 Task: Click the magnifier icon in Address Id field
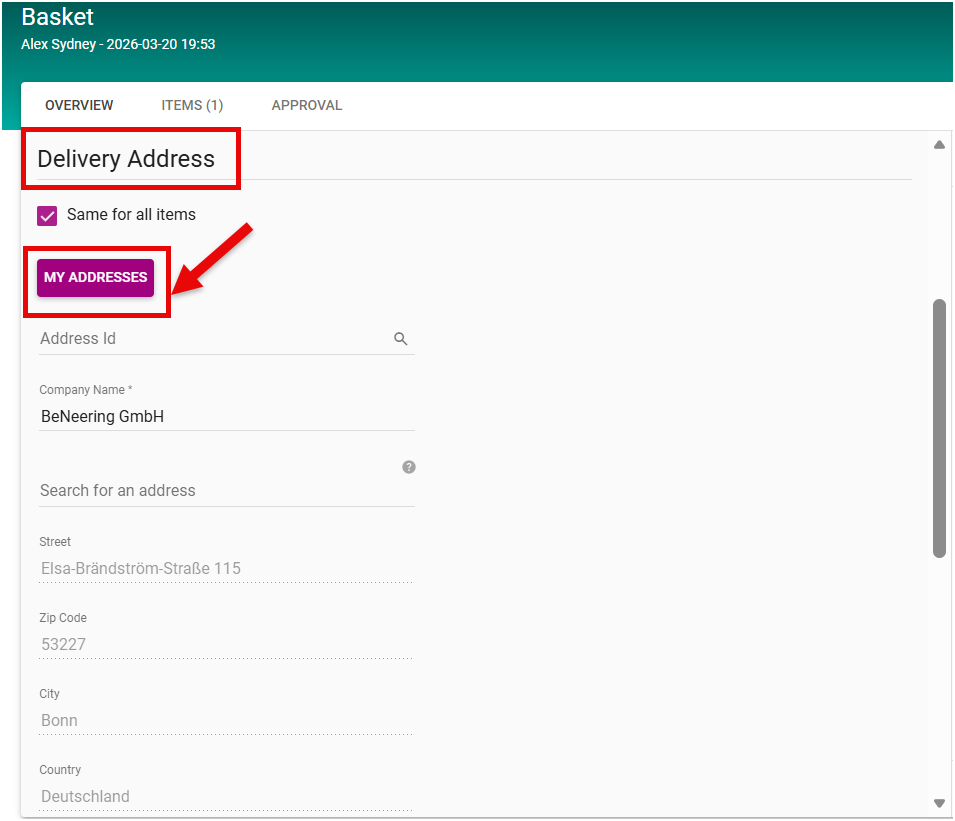[400, 339]
